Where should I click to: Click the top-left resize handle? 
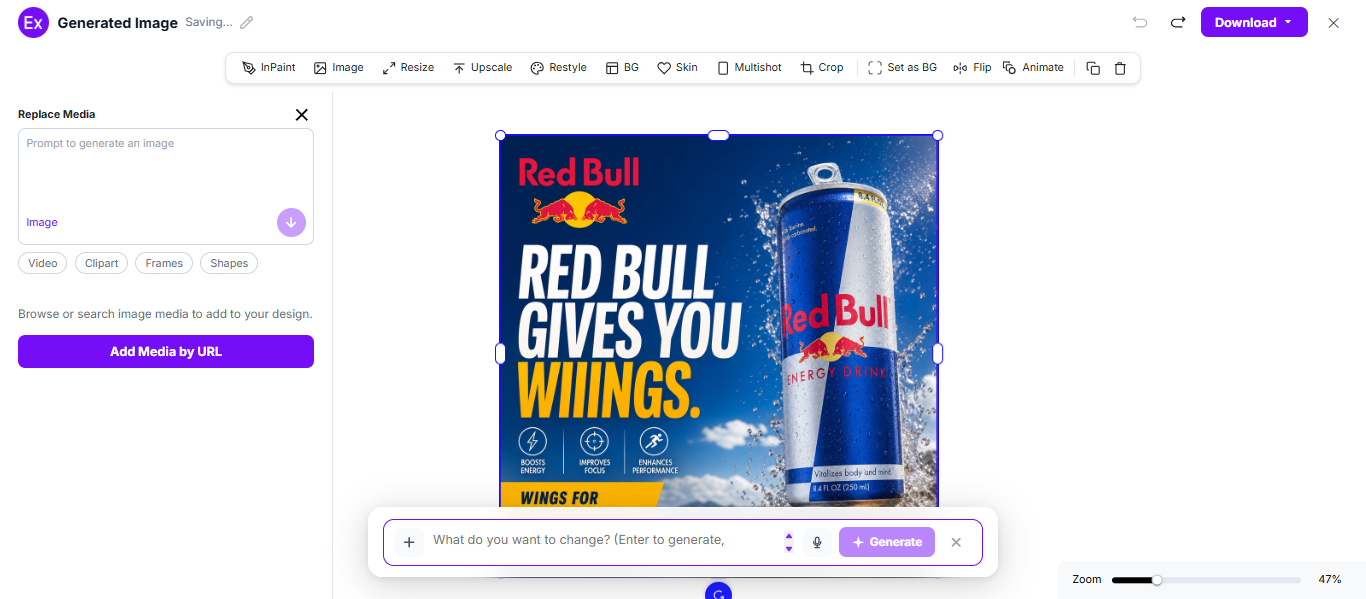tap(500, 135)
